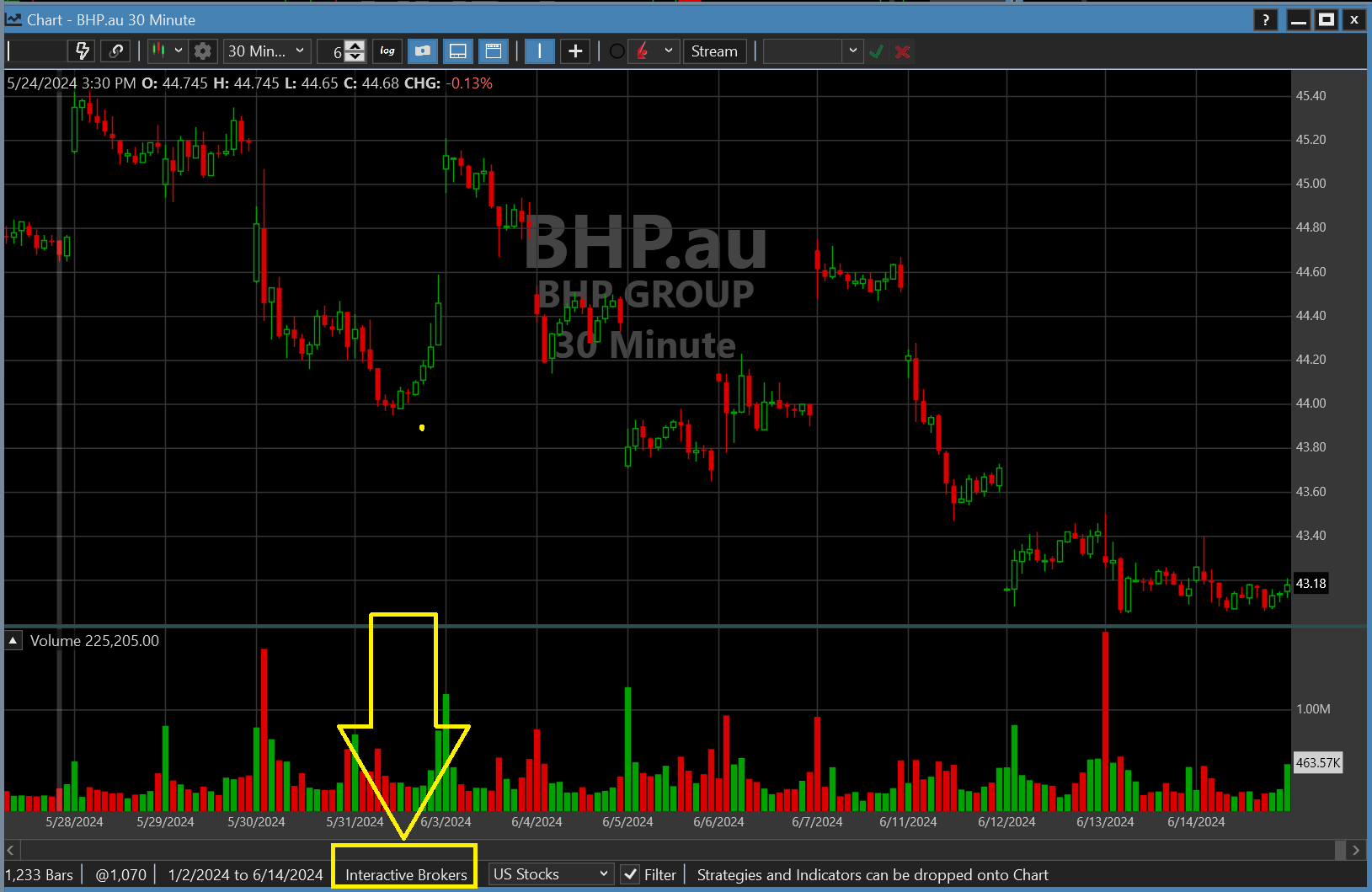The image size is (1372, 892).
Task: Click the chain link icon
Action: (x=116, y=51)
